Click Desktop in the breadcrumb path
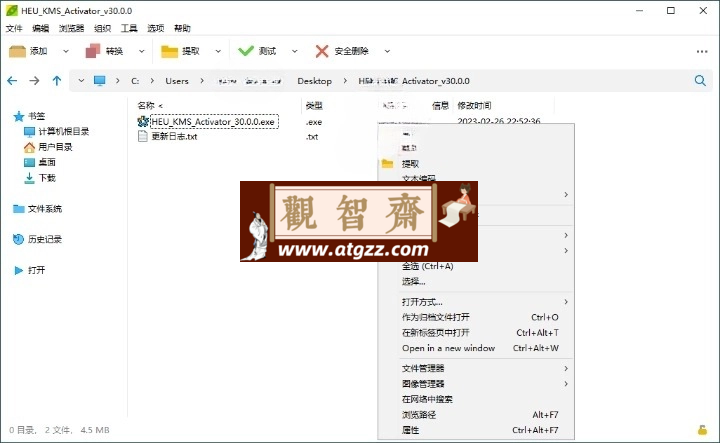The width and height of the screenshot is (720, 443). [315, 81]
